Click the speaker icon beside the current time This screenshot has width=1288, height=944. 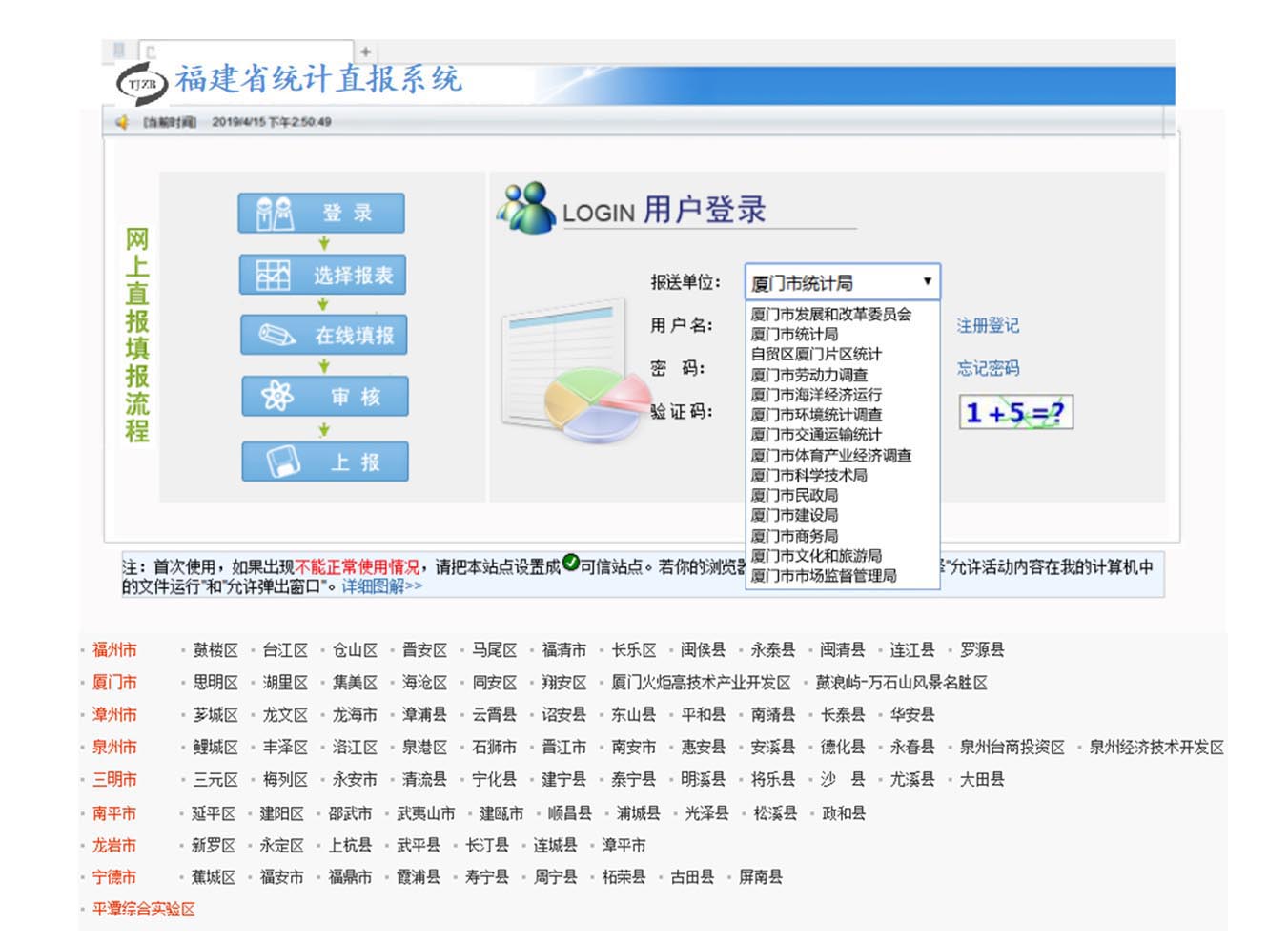click(122, 122)
